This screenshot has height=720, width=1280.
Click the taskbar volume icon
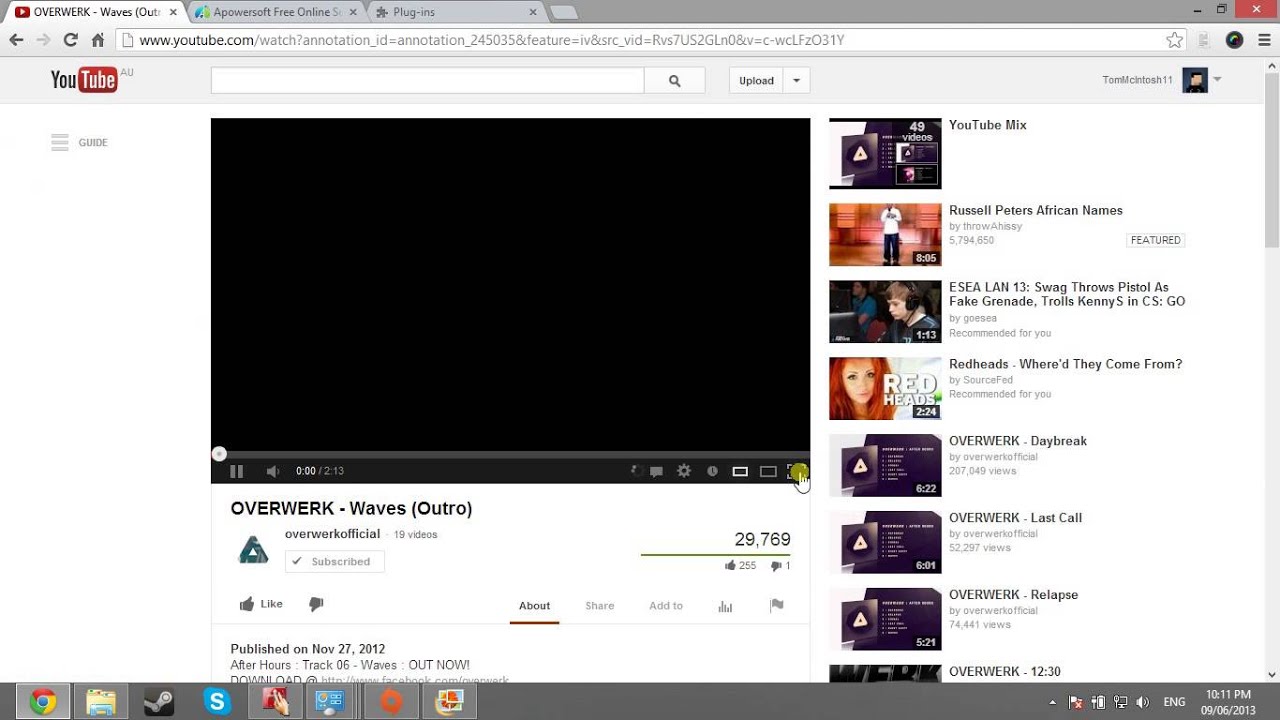(x=1143, y=702)
